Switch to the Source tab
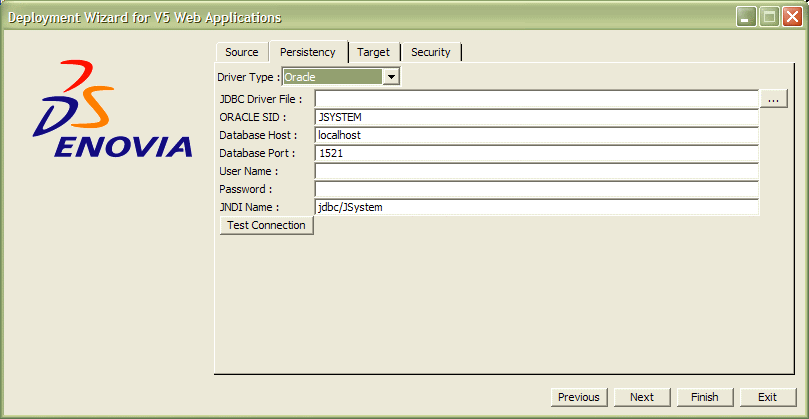This screenshot has height=419, width=809. (x=241, y=52)
